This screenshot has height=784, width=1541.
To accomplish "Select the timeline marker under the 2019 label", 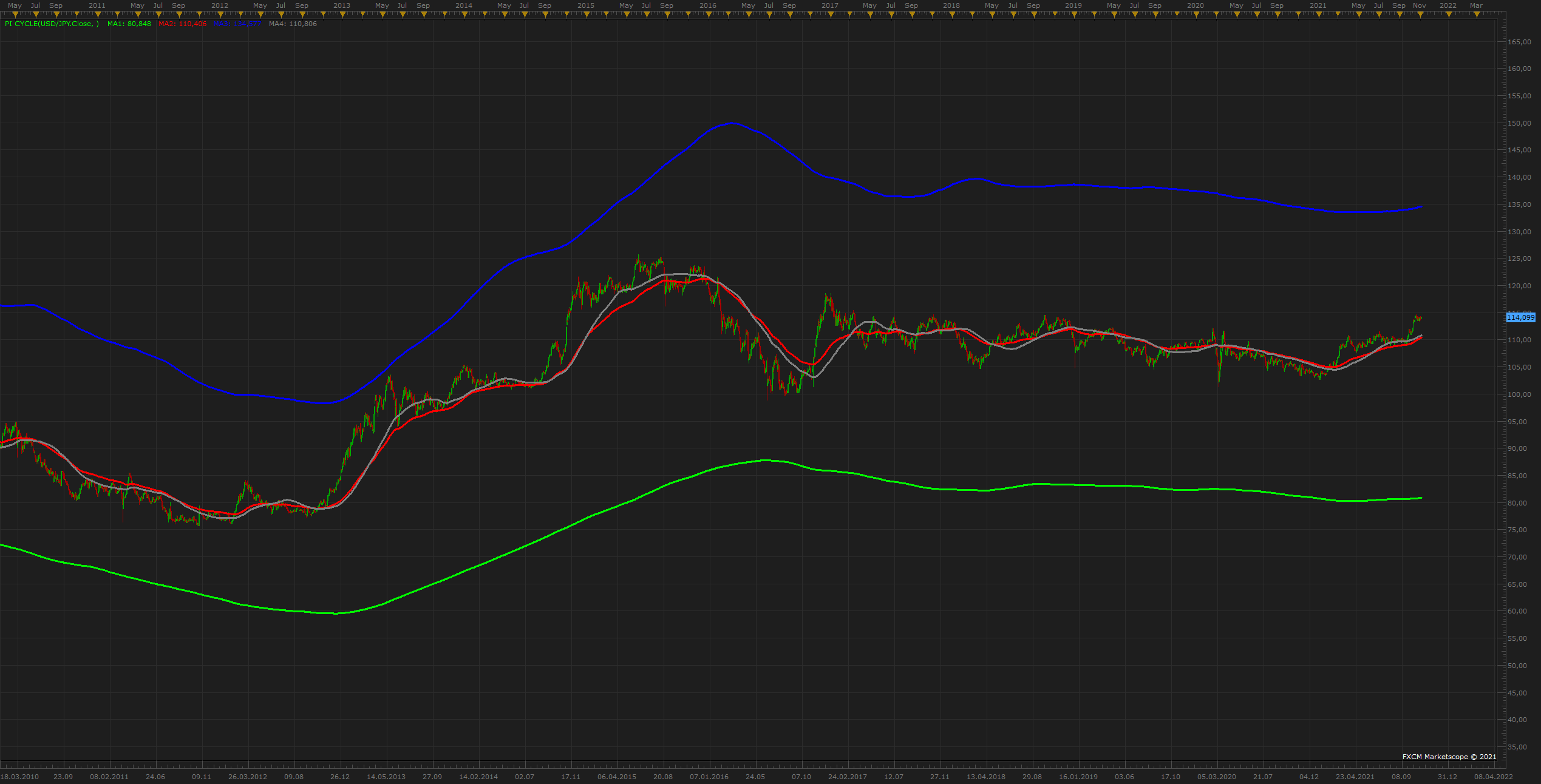I will 1073,15.
